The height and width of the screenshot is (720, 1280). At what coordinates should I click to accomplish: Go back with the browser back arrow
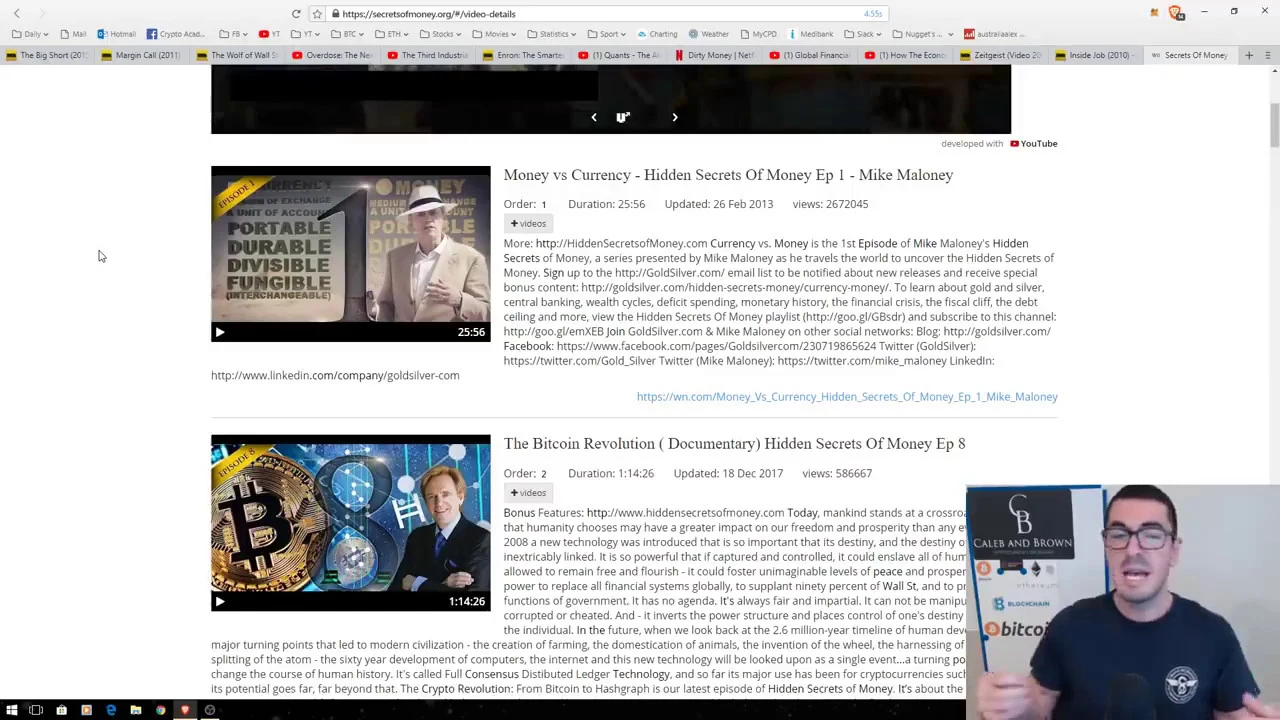pos(17,14)
